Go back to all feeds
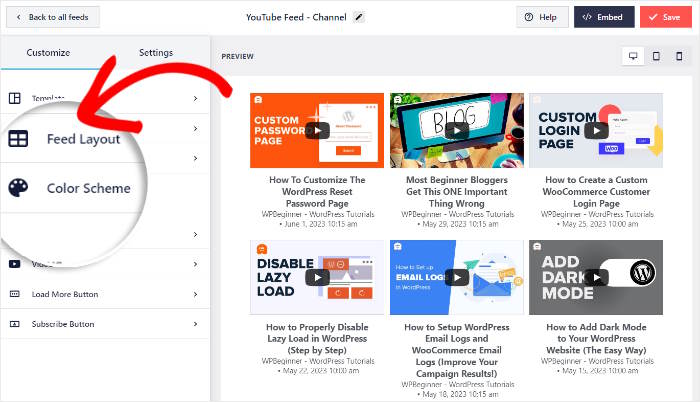Viewport: 700px width, 402px height. pyautogui.click(x=53, y=17)
